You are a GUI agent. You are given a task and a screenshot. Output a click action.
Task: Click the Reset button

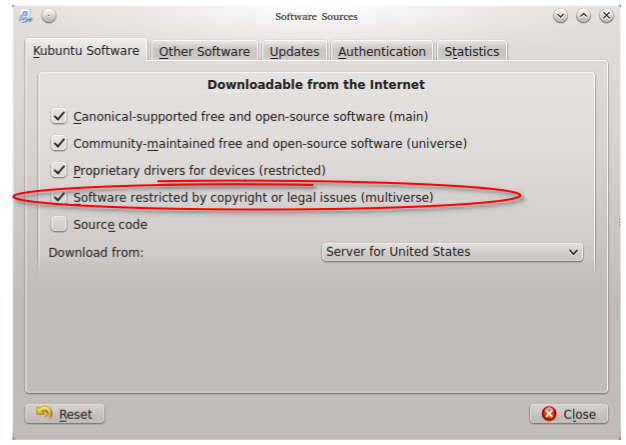(65, 413)
